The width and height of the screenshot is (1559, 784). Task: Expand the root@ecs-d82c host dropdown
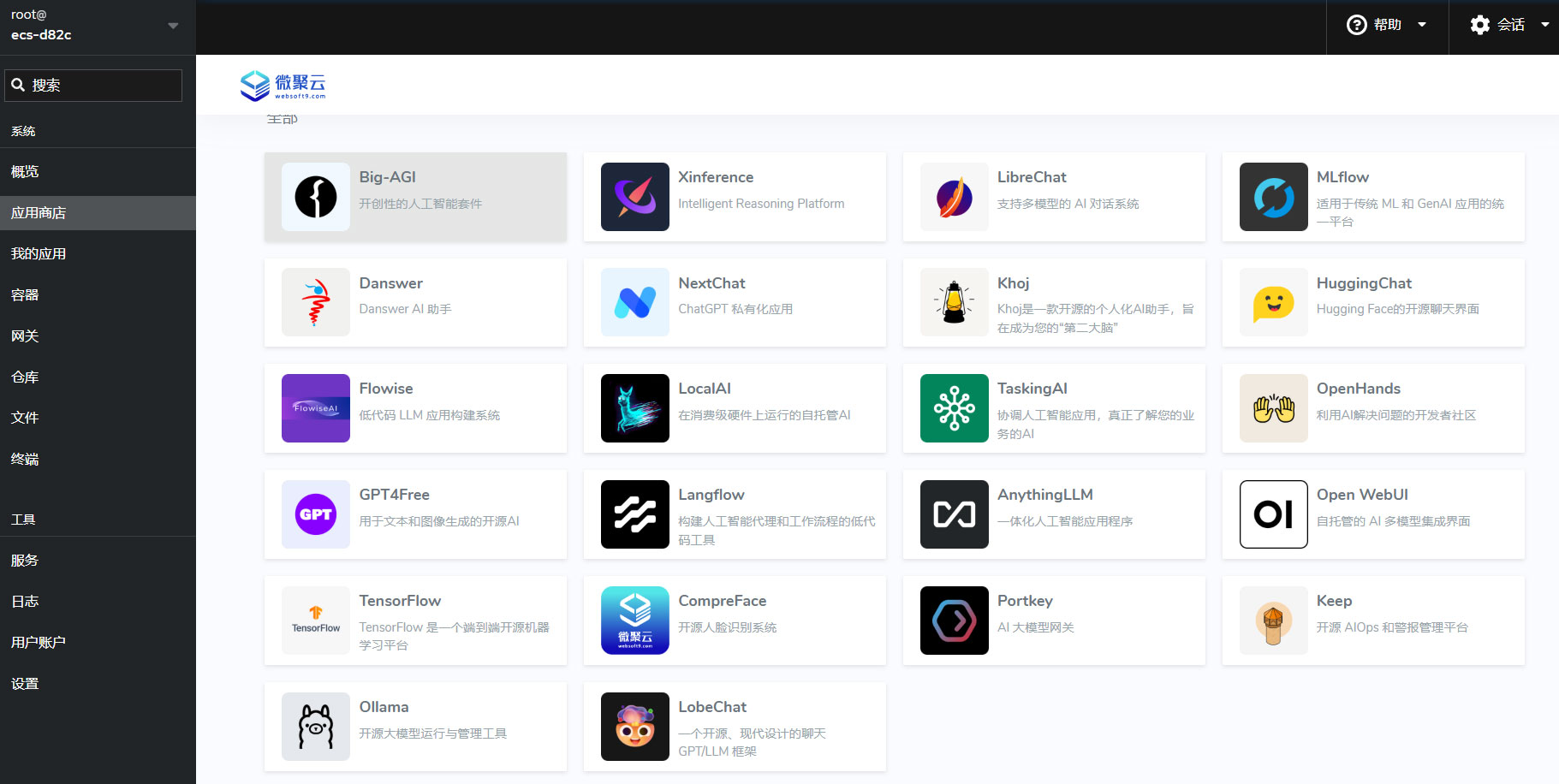click(173, 26)
